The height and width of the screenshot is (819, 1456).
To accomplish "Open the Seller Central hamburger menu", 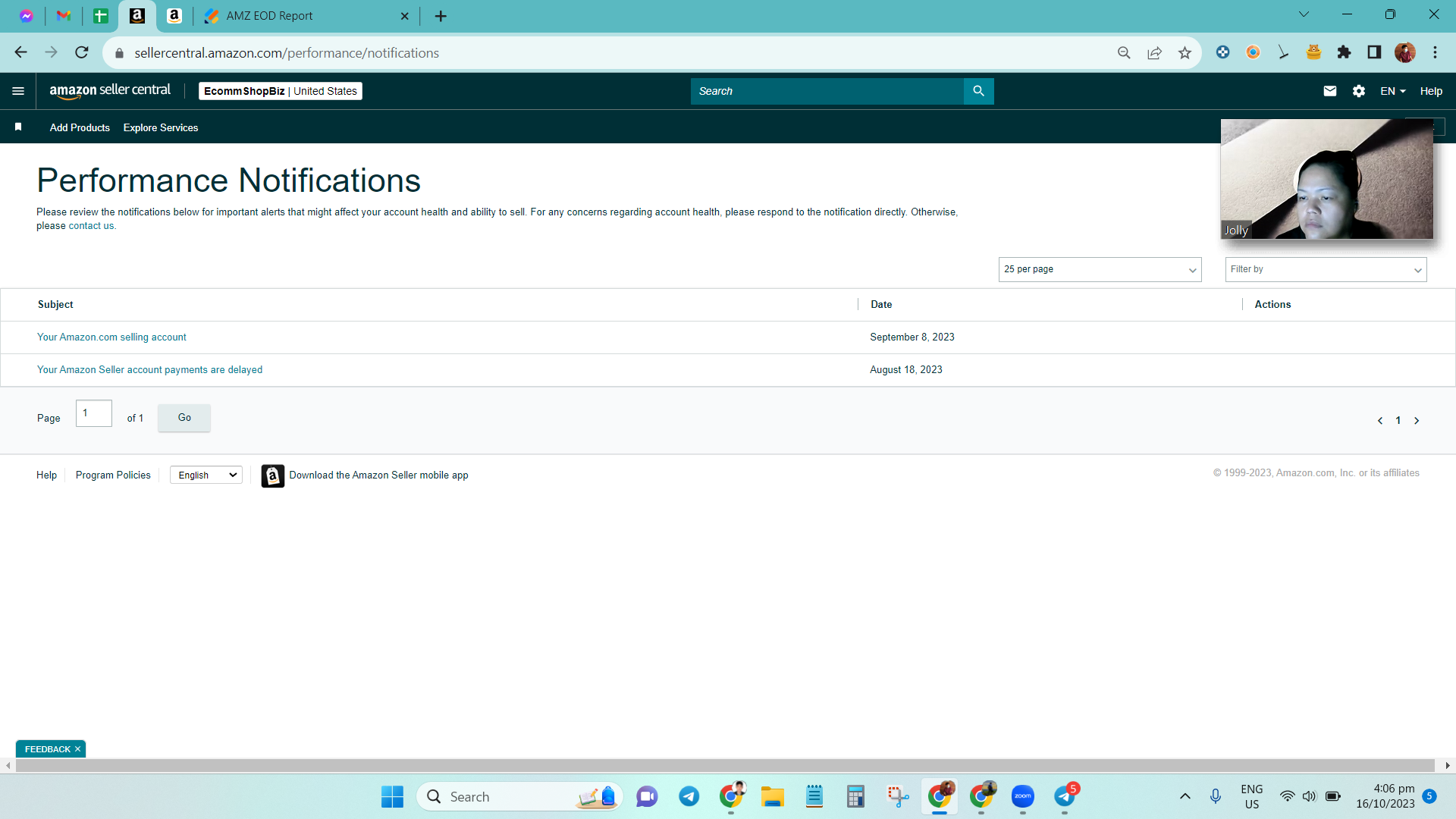I will [x=18, y=91].
